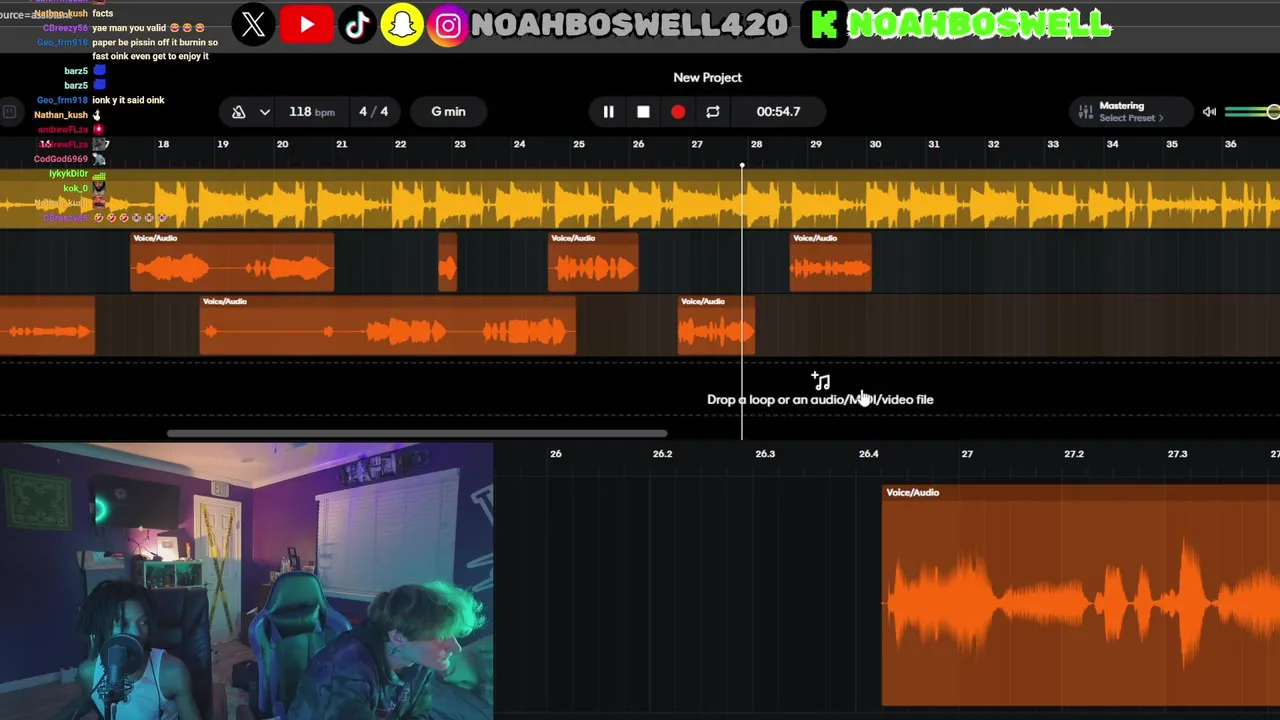1280x720 pixels.
Task: Click the horizontal timeline scrollbar
Action: 417,434
